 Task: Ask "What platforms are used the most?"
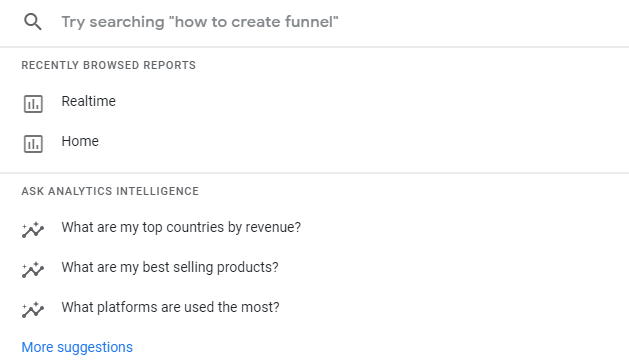(170, 307)
